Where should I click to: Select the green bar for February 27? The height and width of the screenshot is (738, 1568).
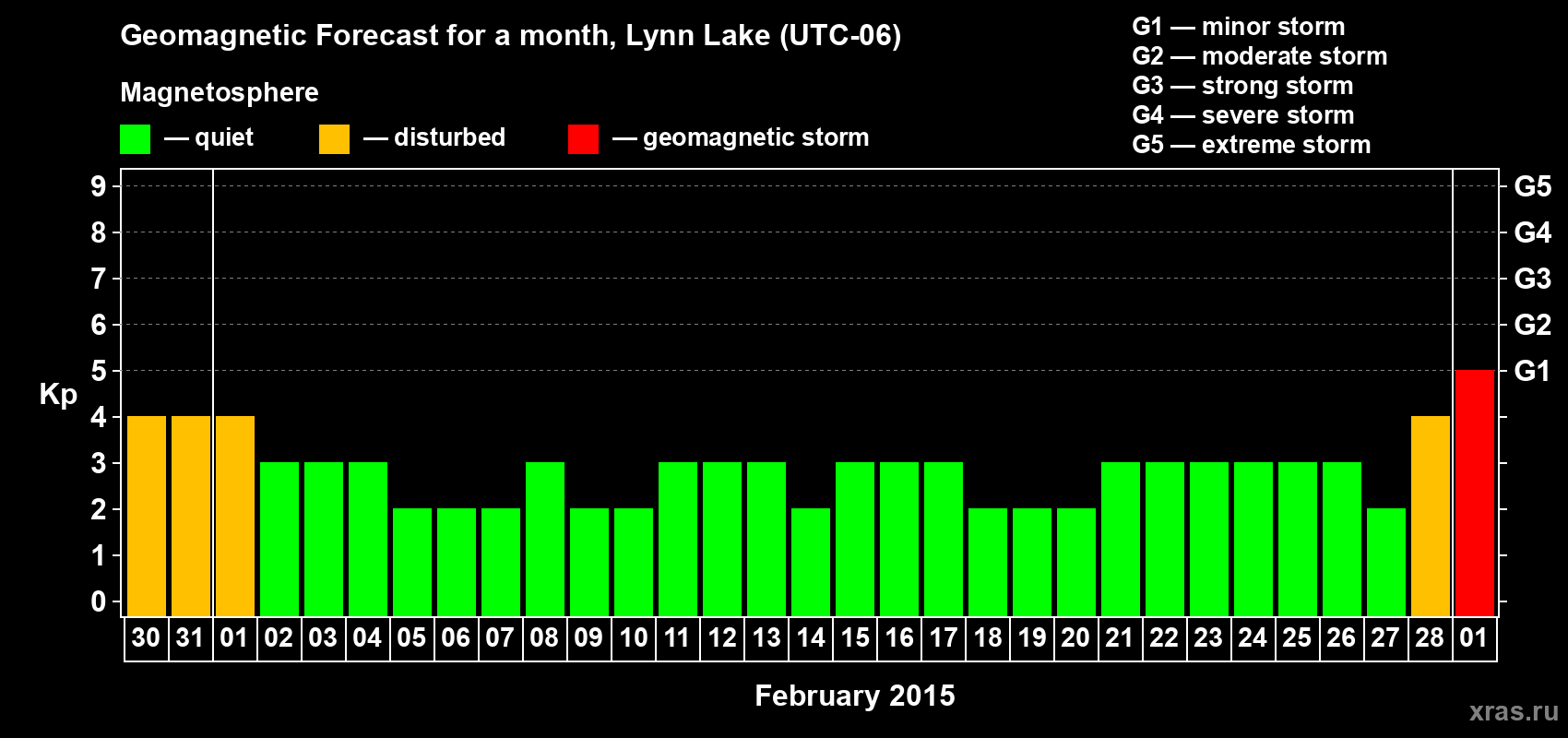coord(1386,562)
